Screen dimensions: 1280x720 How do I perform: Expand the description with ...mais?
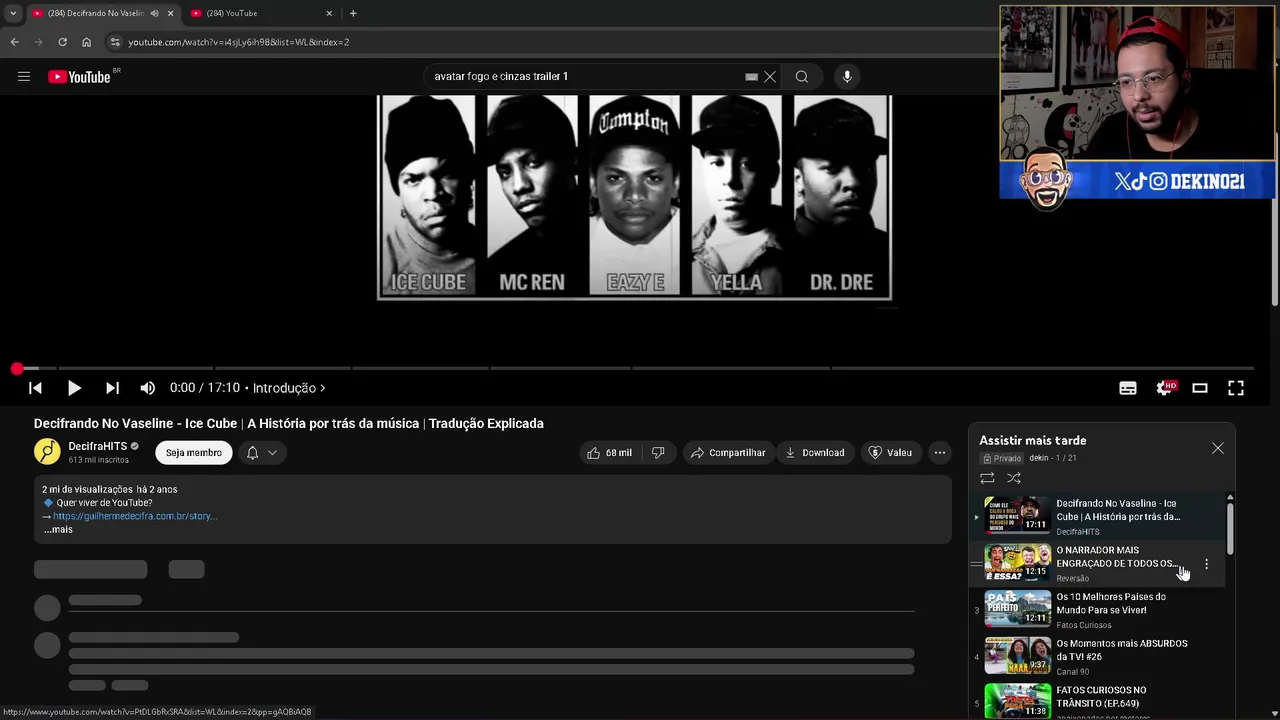(58, 529)
